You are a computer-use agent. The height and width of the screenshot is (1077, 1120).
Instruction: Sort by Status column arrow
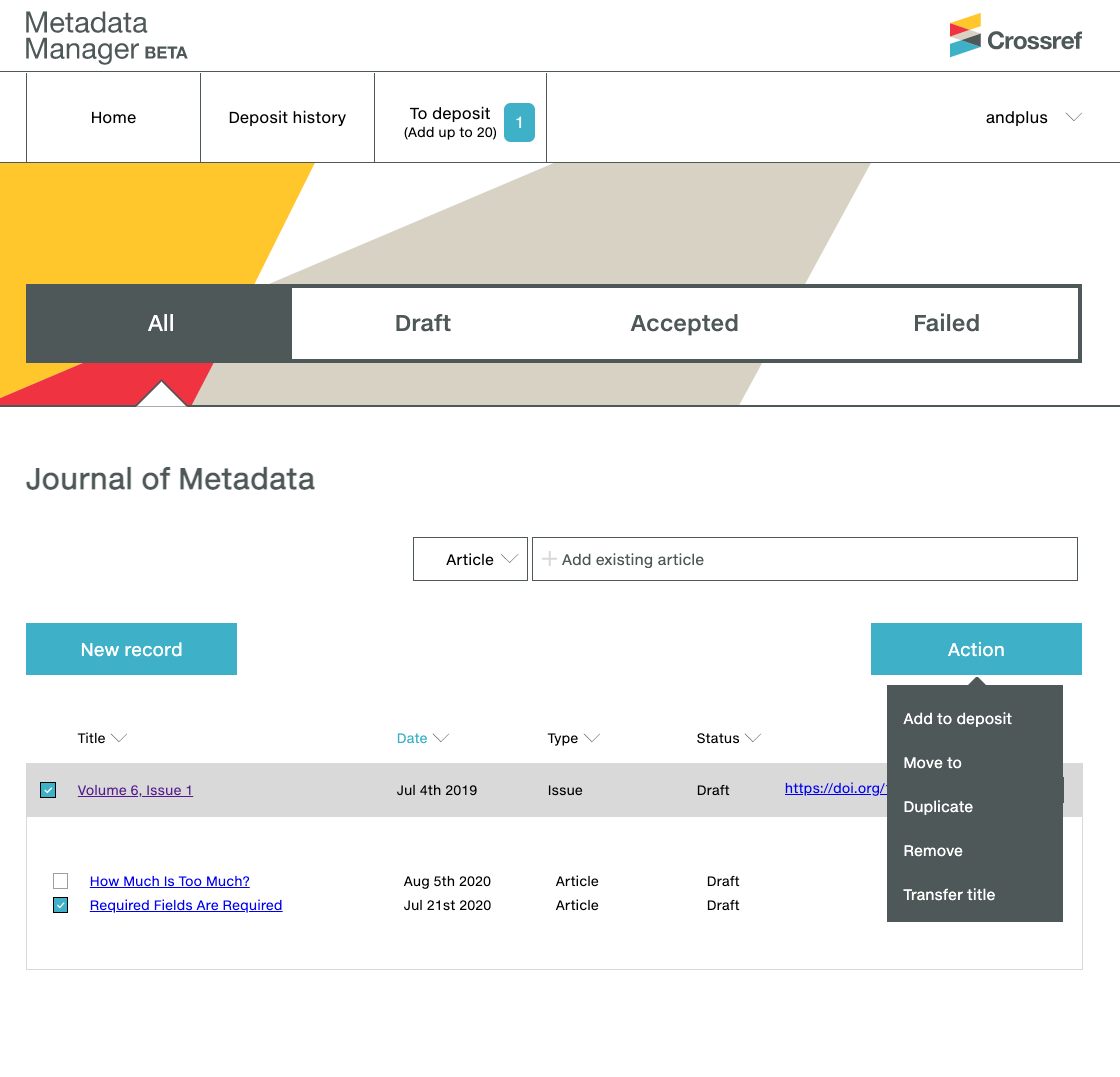[x=753, y=739]
